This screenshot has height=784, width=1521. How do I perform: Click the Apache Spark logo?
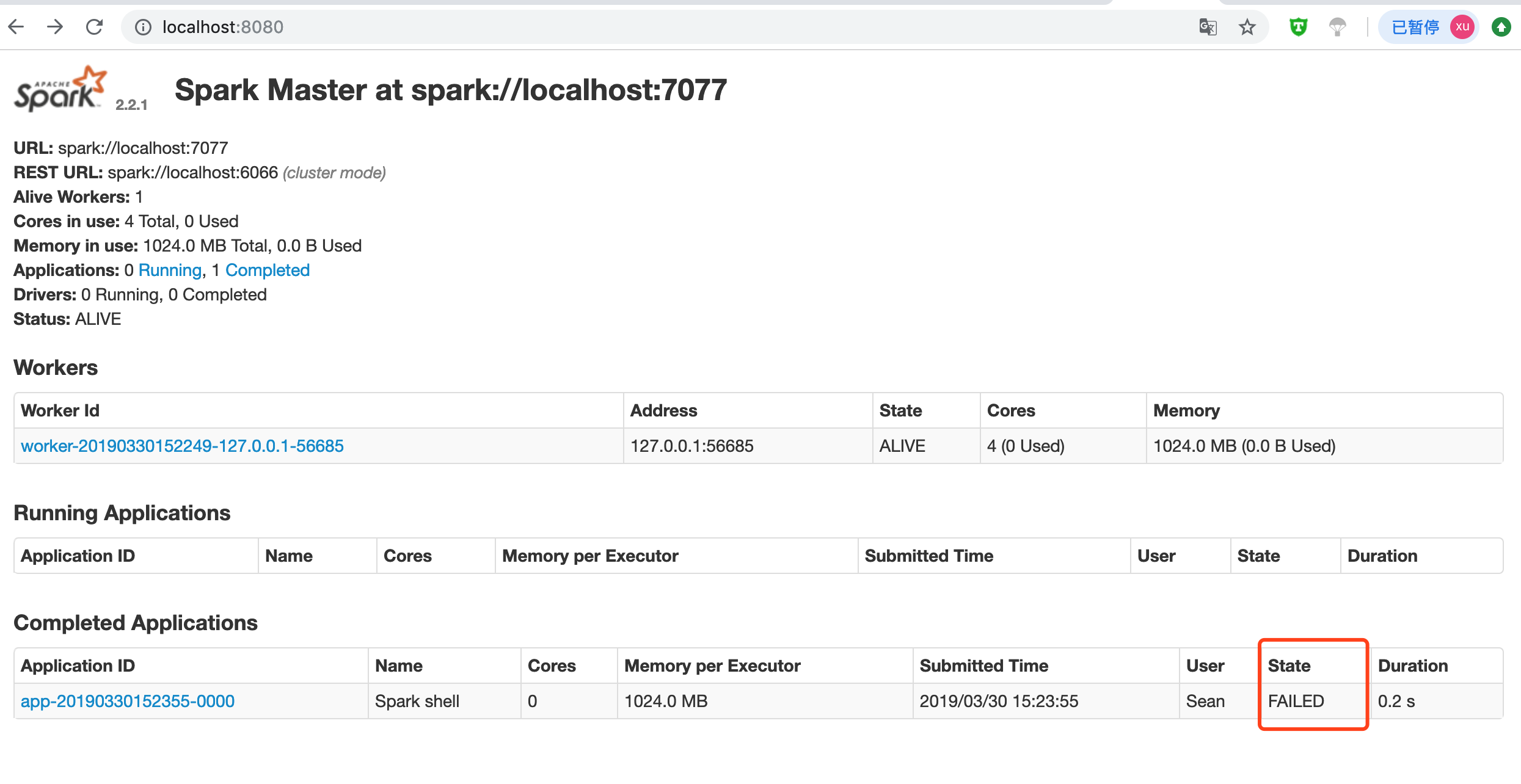[60, 89]
